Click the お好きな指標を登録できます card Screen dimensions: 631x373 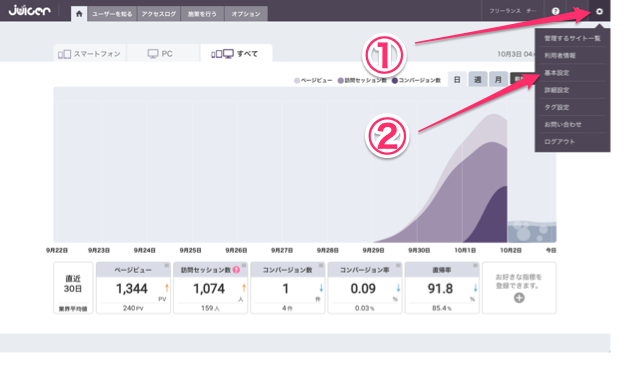tap(519, 288)
